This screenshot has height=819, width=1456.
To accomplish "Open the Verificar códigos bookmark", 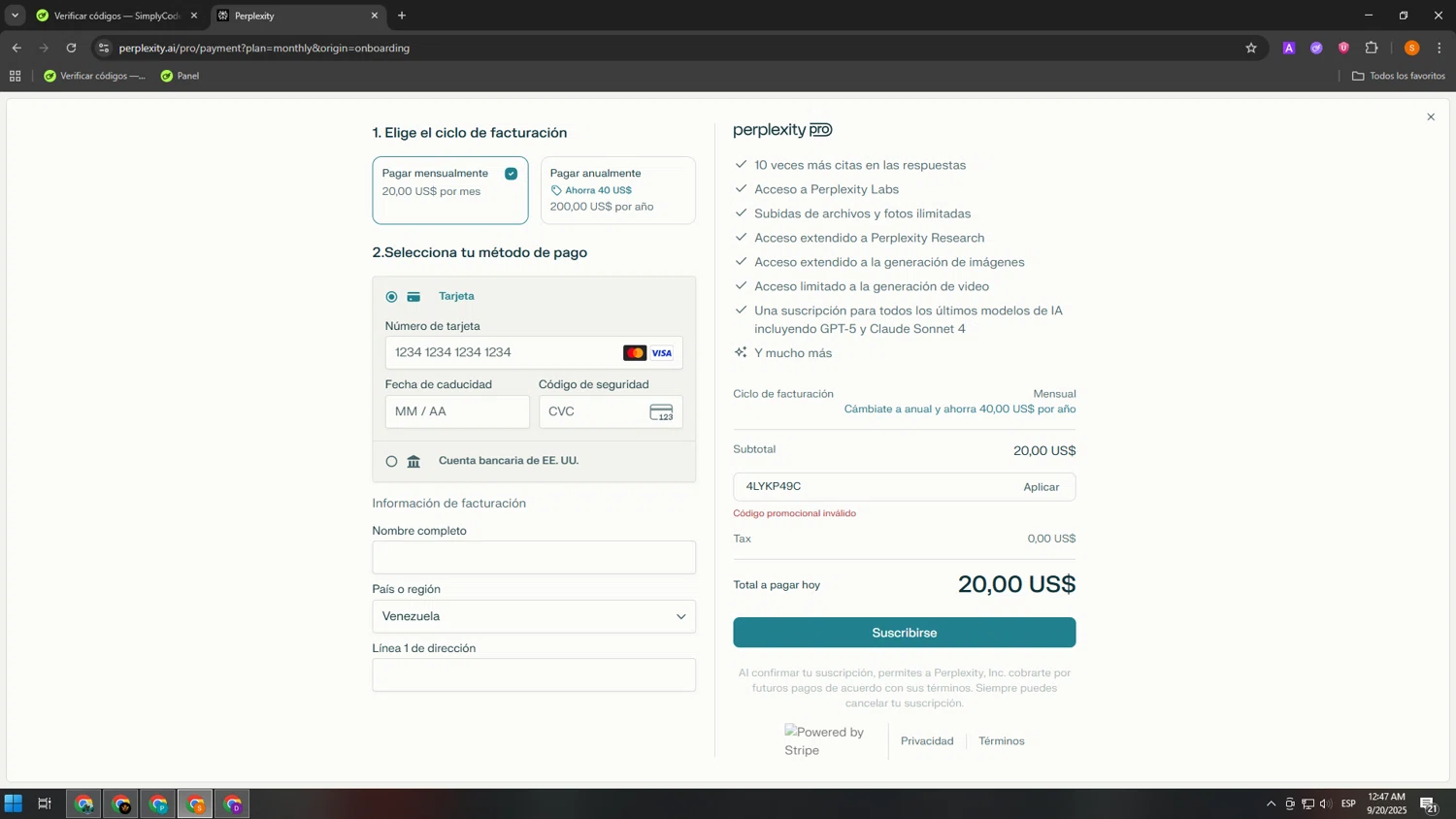I will point(94,76).
